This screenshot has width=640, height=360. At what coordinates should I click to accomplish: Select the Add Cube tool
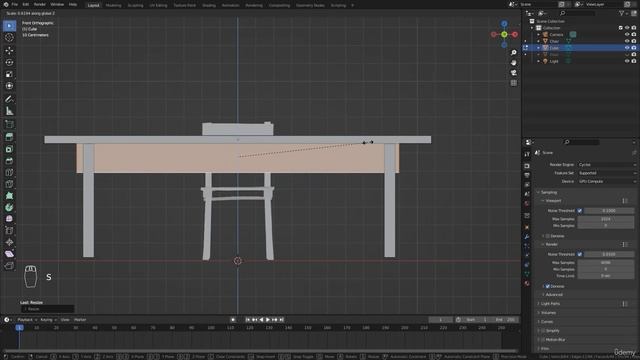[x=9, y=124]
